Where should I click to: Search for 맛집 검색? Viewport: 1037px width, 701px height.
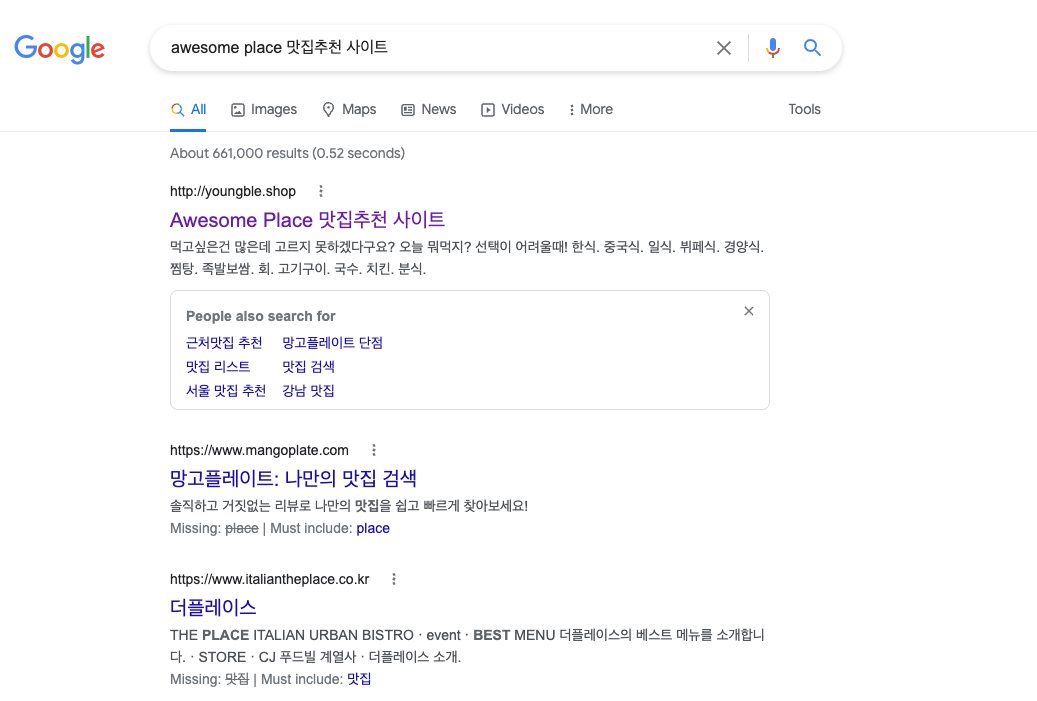click(x=308, y=366)
